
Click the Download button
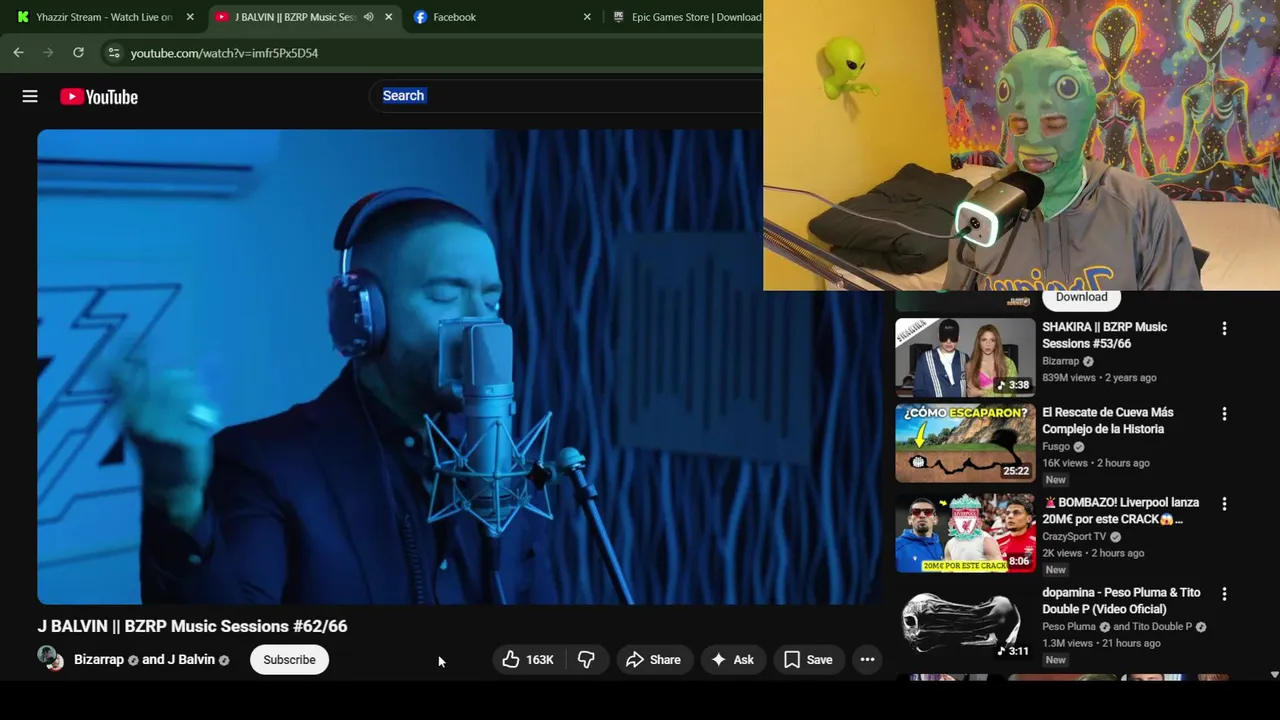click(x=1081, y=297)
